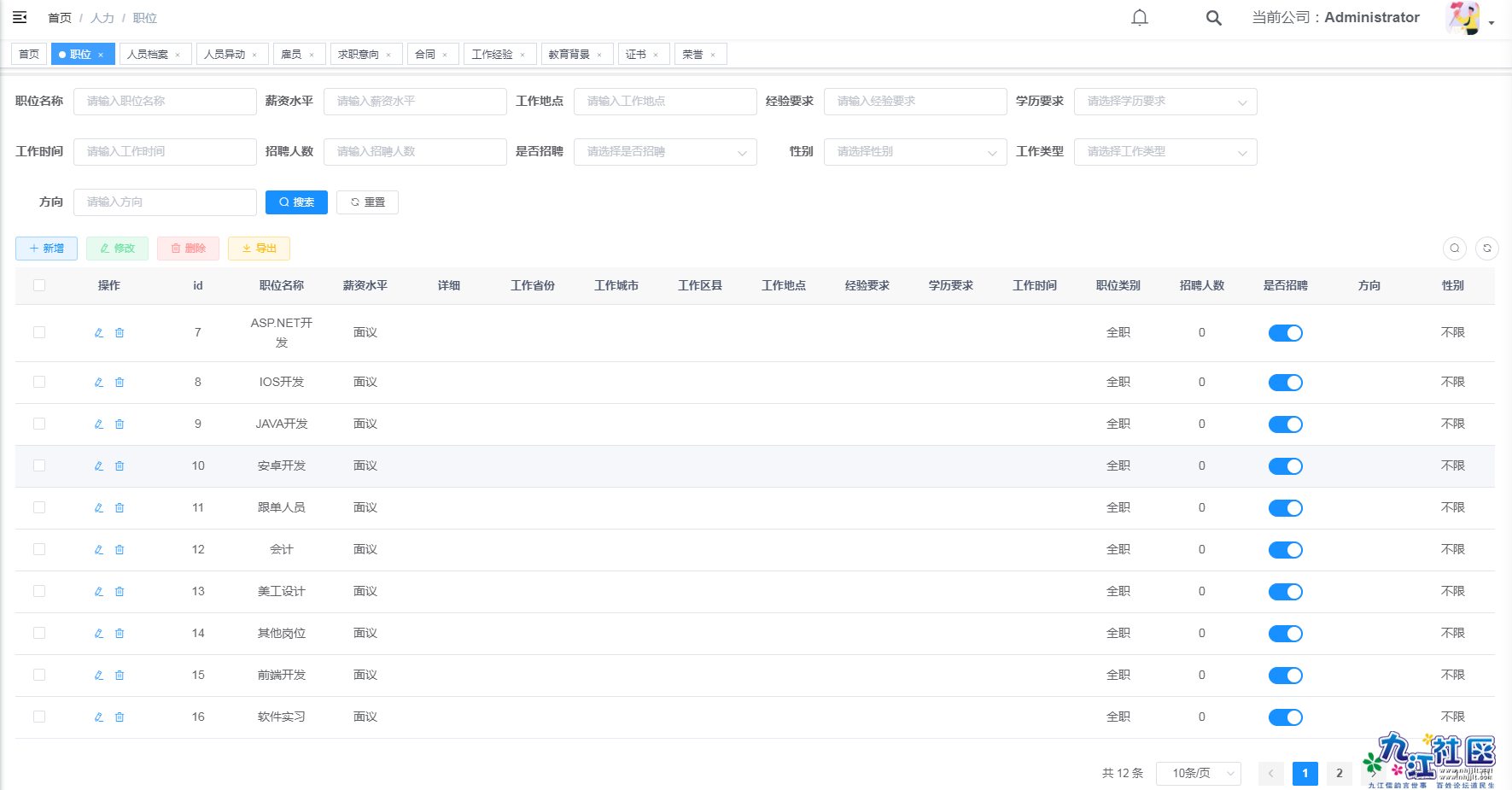Click the header search magnifier icon
Image resolution: width=1512 pixels, height=790 pixels.
click(1213, 18)
